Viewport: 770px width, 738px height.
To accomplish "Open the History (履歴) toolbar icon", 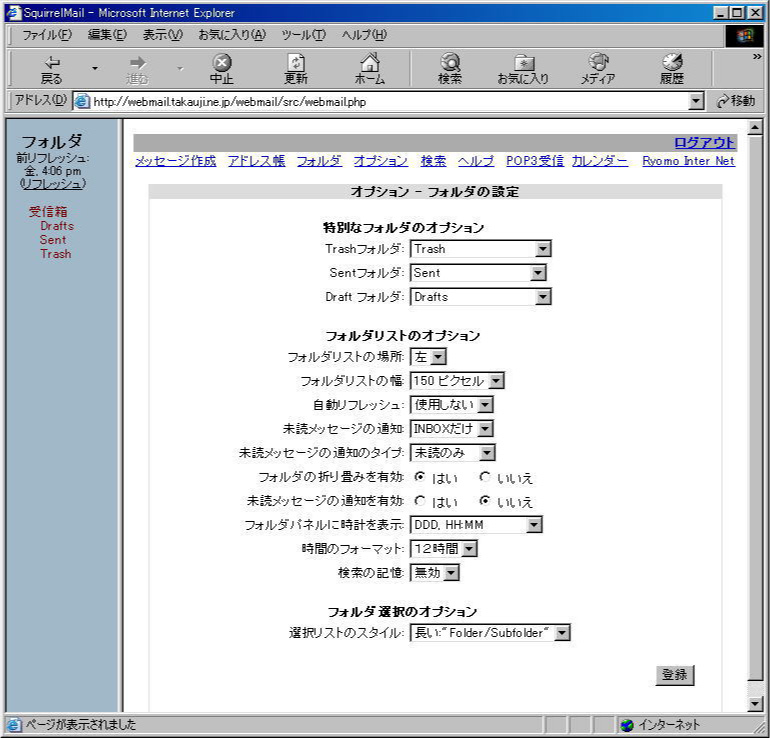I will point(672,69).
